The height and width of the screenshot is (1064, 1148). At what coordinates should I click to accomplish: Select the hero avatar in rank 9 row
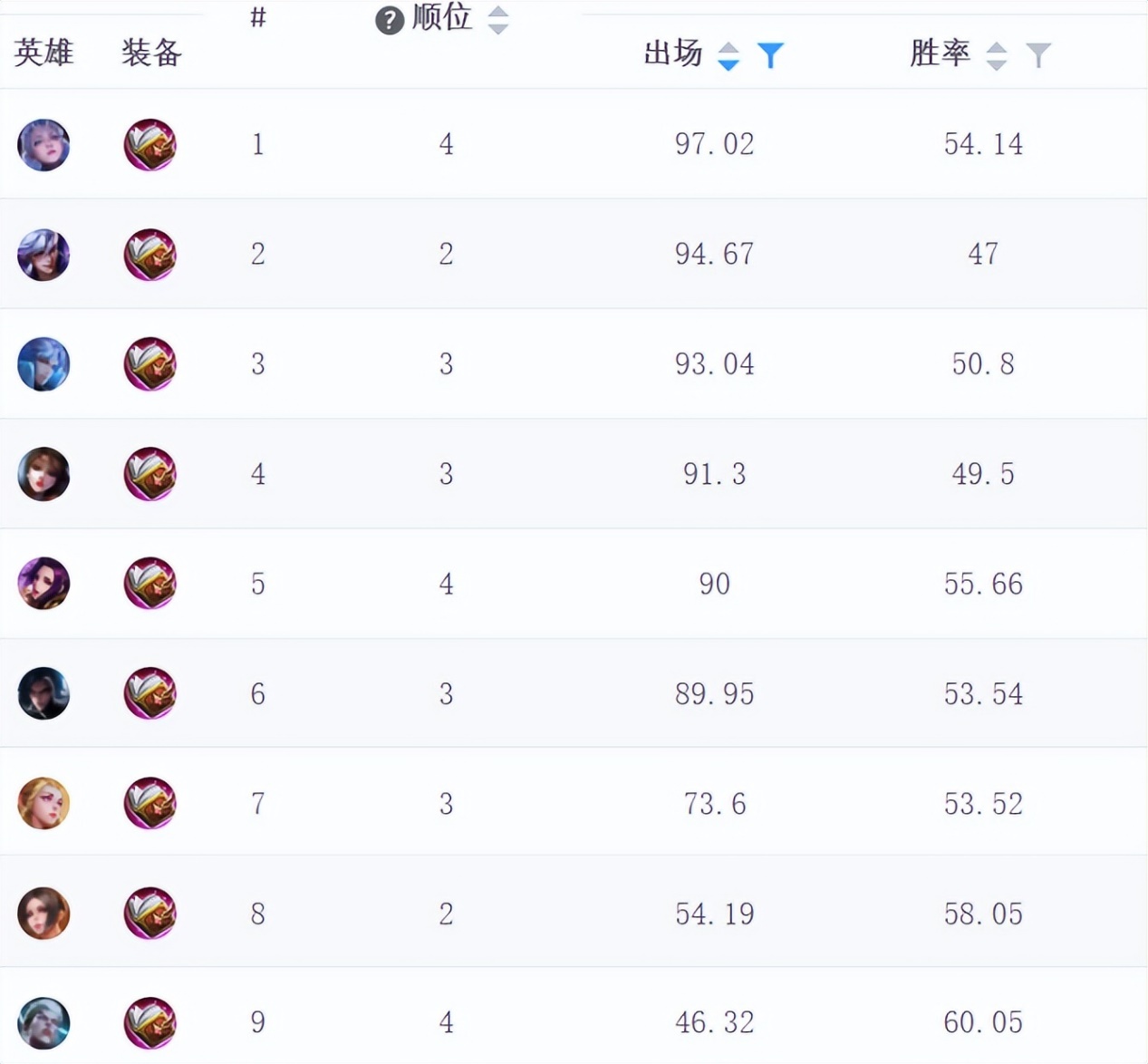click(x=43, y=1023)
